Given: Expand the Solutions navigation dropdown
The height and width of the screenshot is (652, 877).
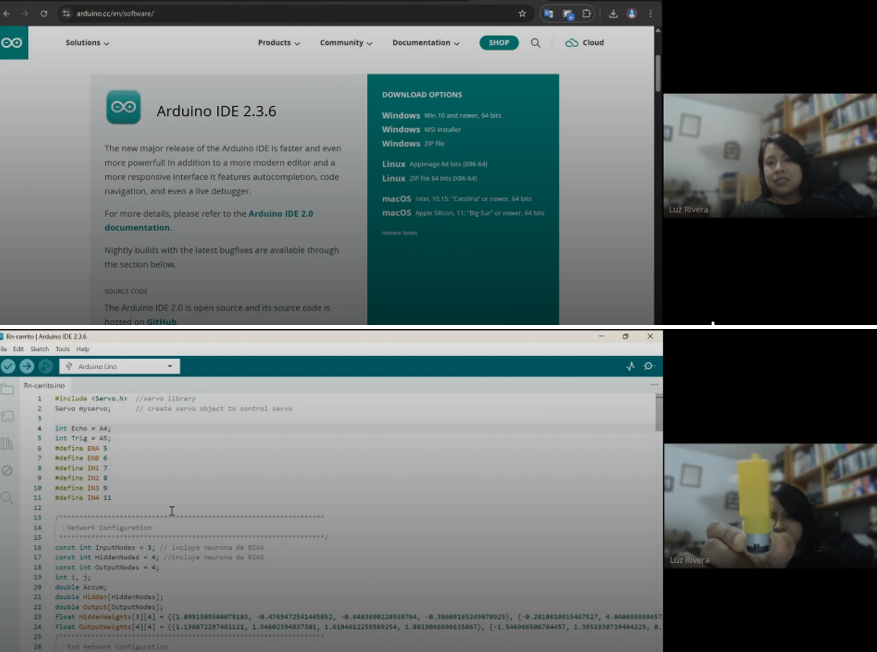Looking at the screenshot, I should click(x=87, y=43).
